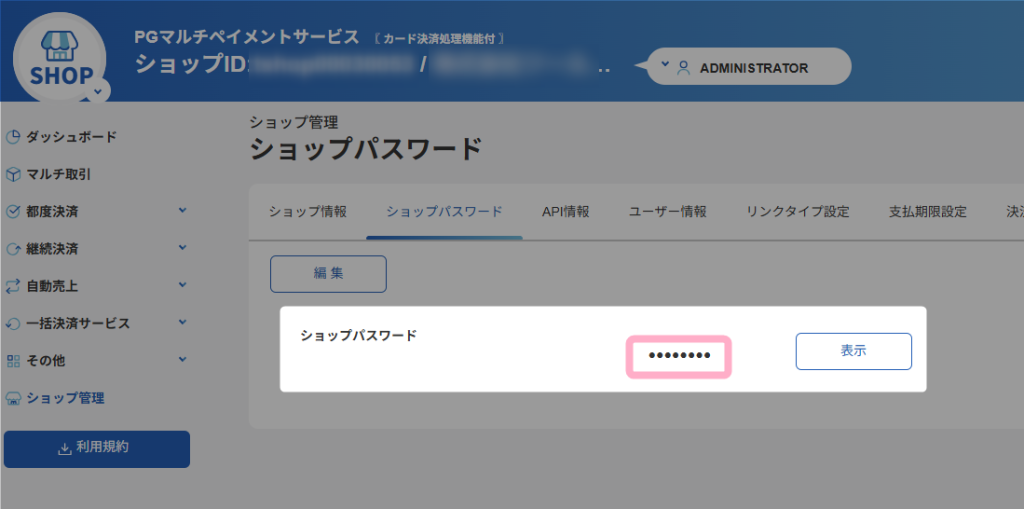Click the 継続決済 cycle icon
Screen dimensions: 1024x509
point(13,249)
